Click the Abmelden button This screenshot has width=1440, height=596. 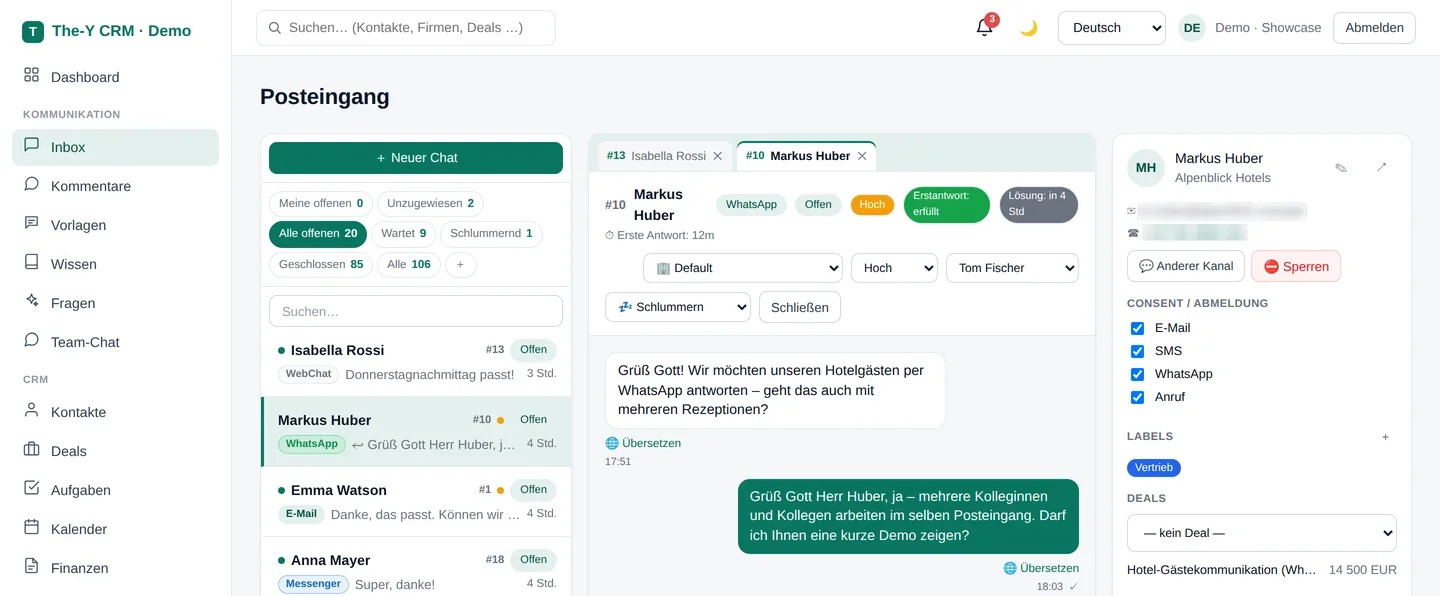[1374, 28]
